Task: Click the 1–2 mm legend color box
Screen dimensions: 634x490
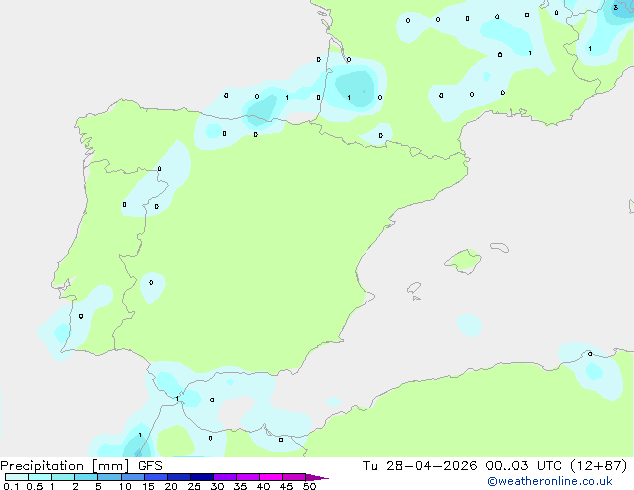Action: [63, 477]
